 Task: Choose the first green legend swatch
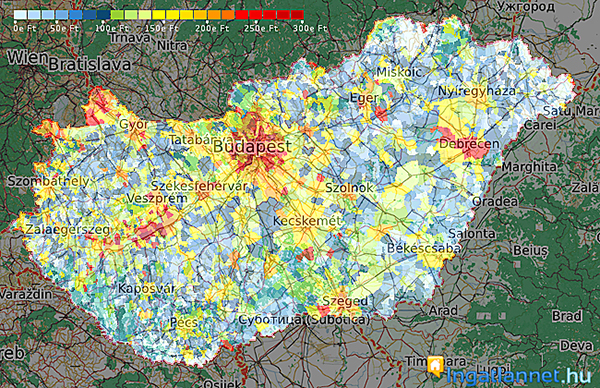(117, 15)
